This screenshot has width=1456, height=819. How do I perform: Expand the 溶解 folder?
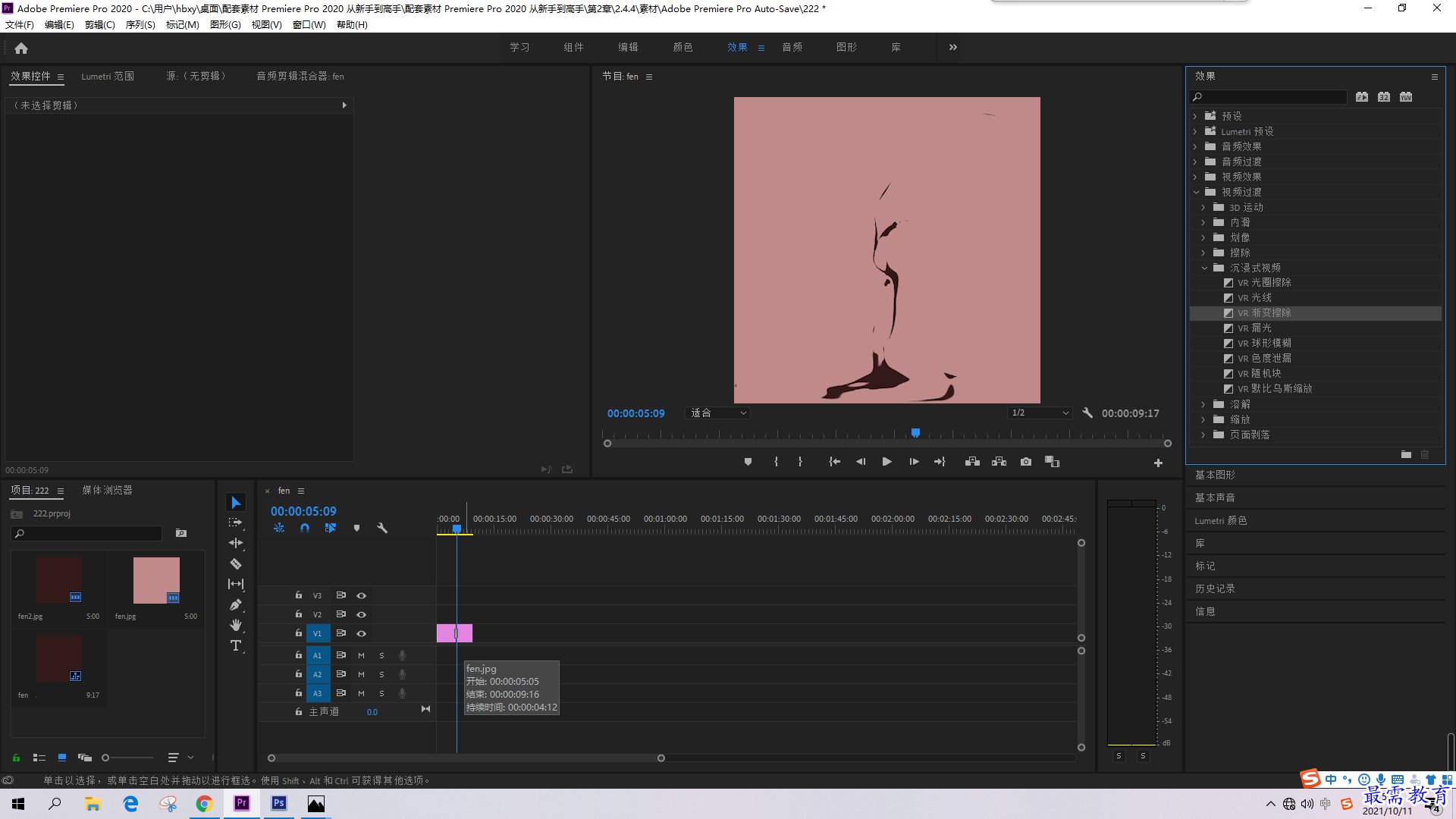(x=1203, y=405)
